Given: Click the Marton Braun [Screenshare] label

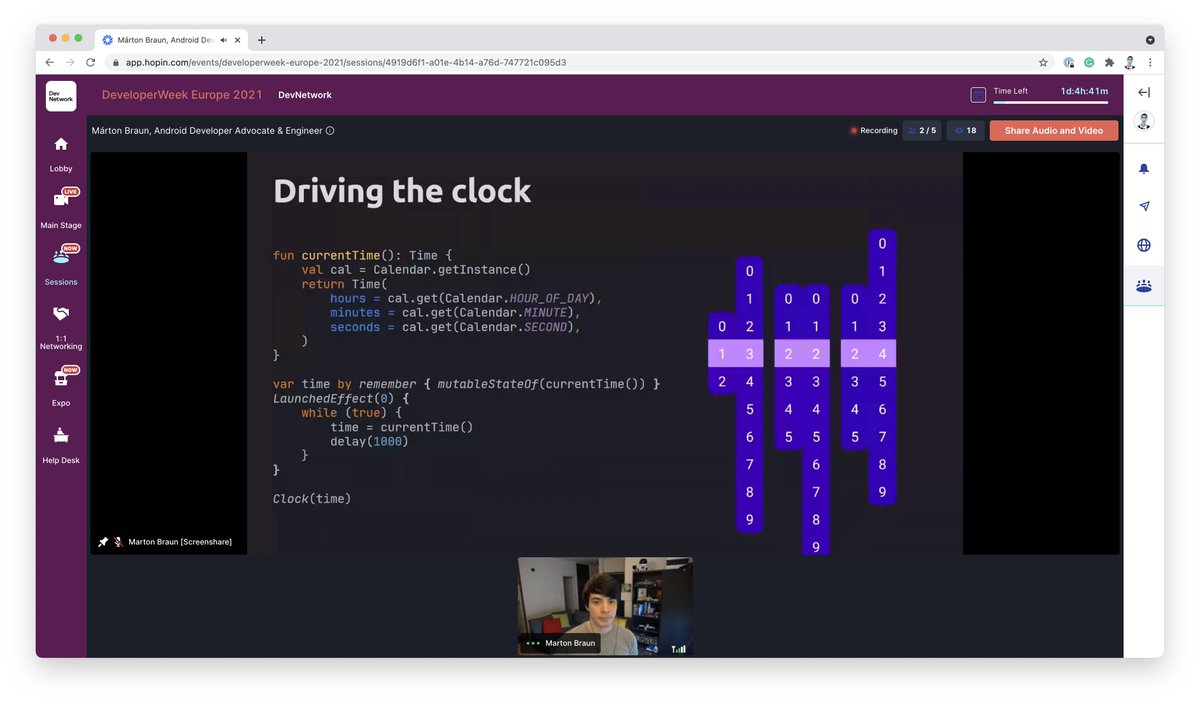Looking at the screenshot, I should pos(180,542).
